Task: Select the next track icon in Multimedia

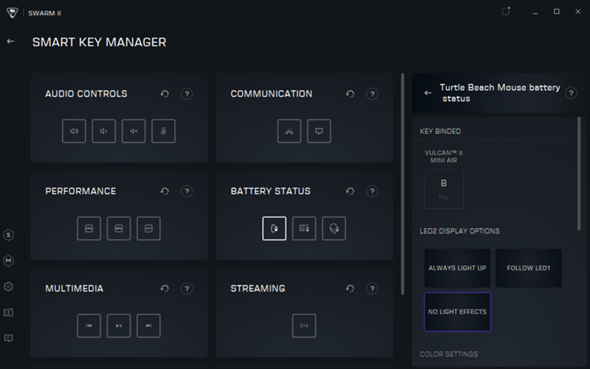Action: pyautogui.click(x=149, y=326)
